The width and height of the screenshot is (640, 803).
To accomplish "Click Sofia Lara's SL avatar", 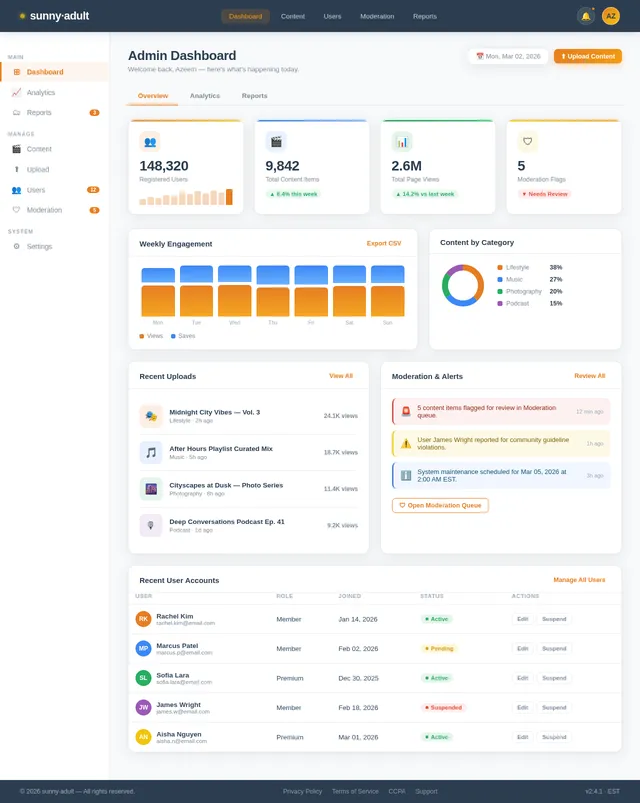I will click(x=143, y=678).
